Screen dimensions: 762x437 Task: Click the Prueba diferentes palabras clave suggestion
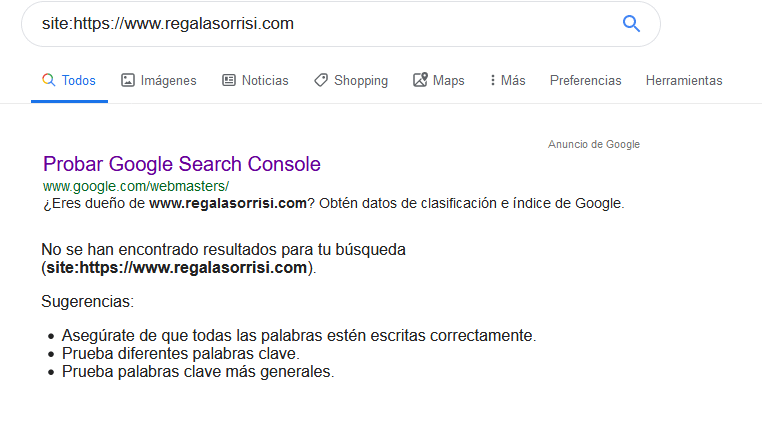click(x=181, y=353)
